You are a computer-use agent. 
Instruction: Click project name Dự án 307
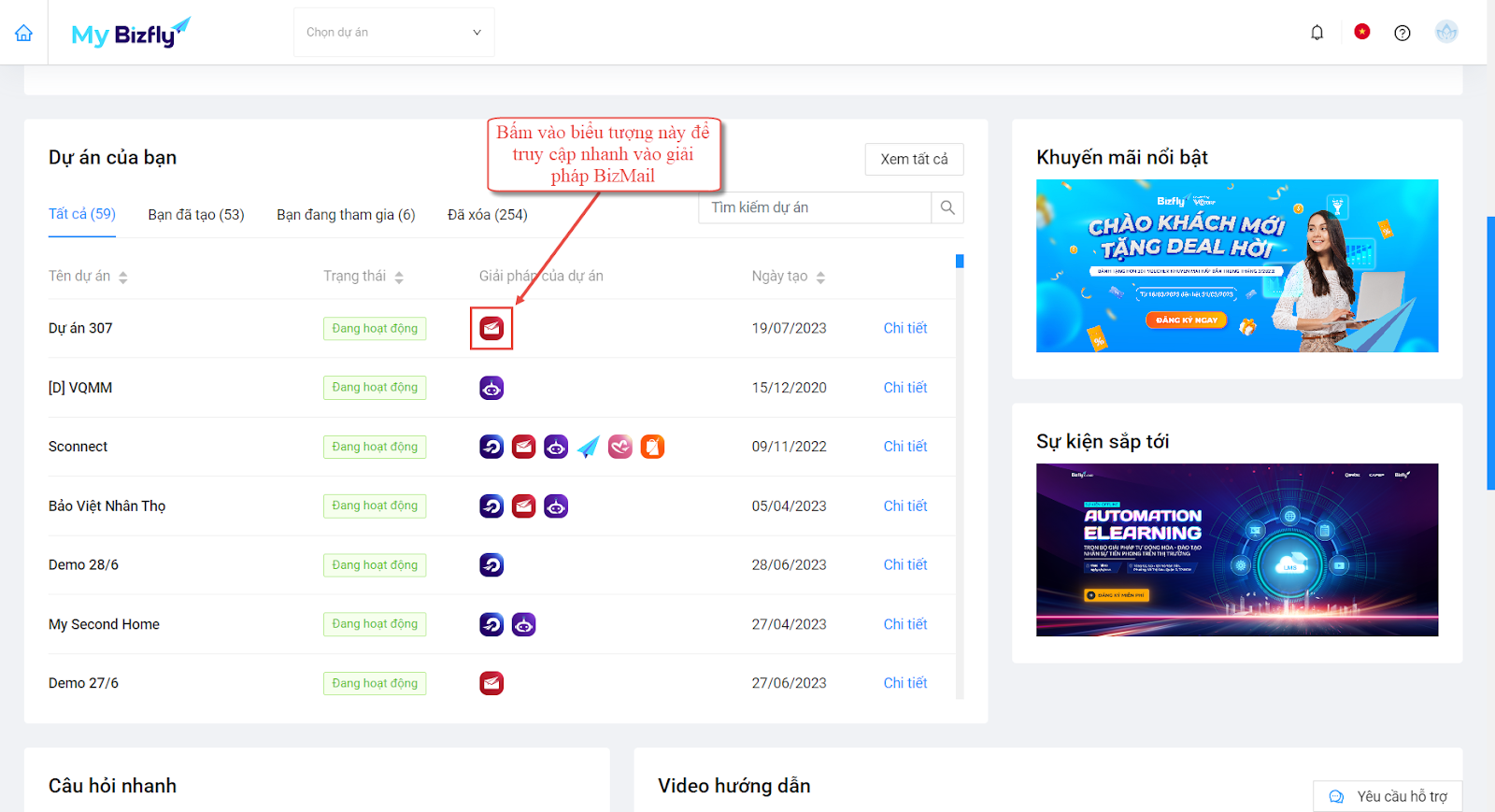[80, 328]
